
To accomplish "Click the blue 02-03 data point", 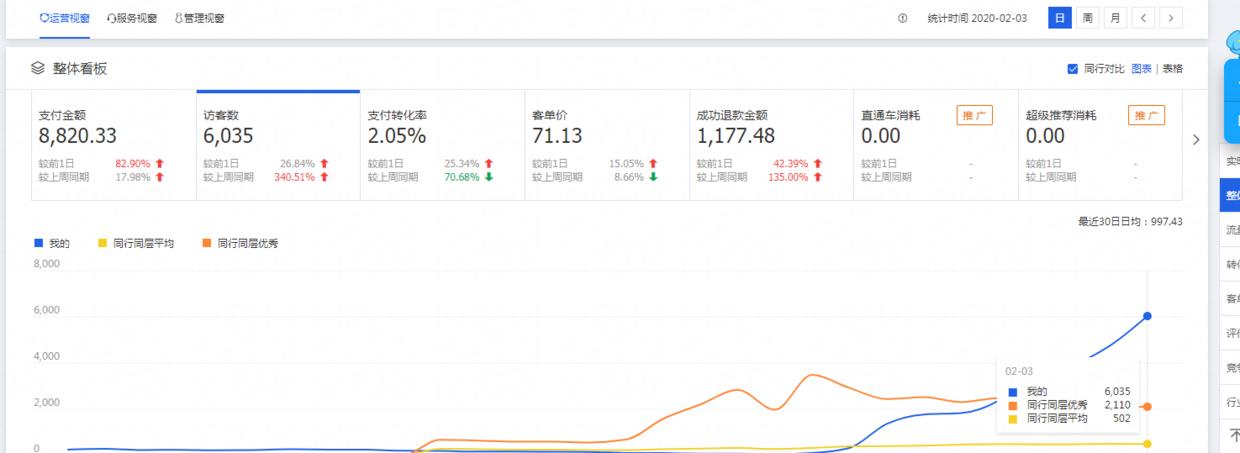I will click(1147, 316).
